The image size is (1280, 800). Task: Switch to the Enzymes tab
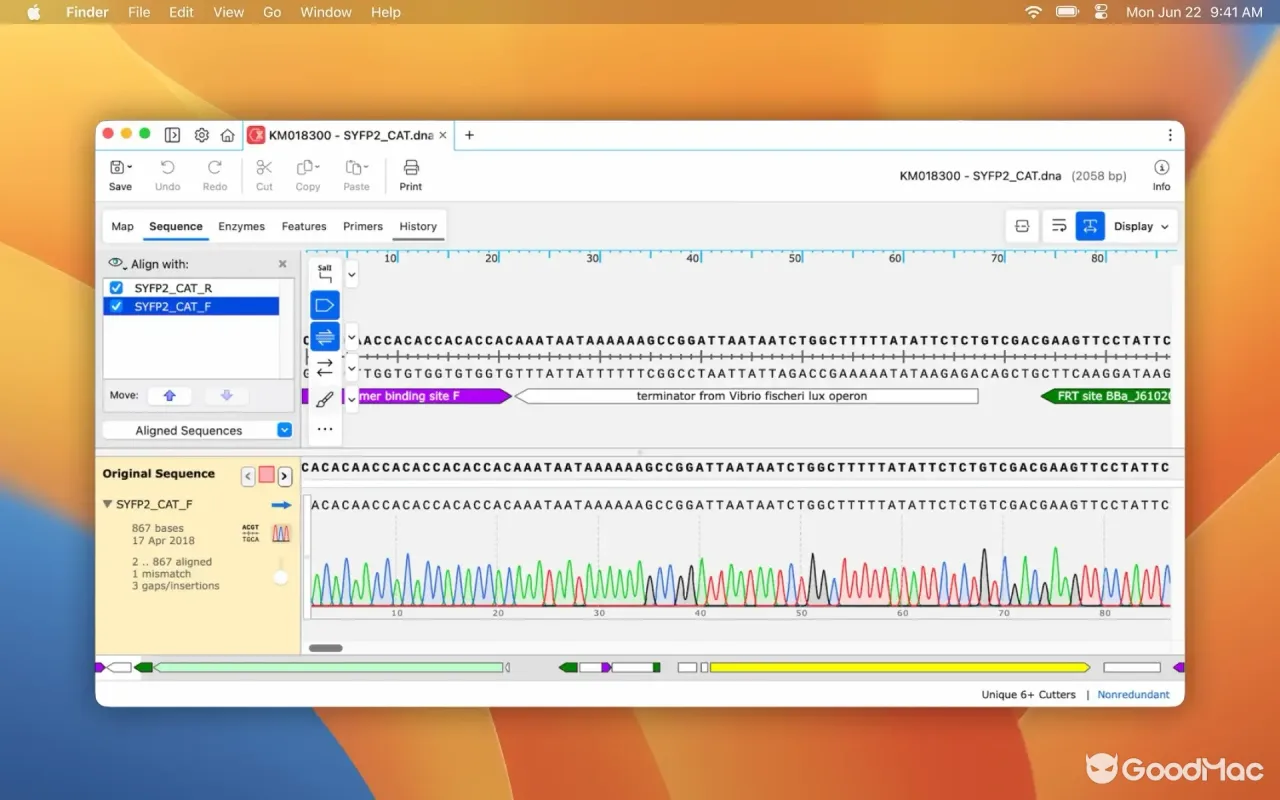pos(241,226)
